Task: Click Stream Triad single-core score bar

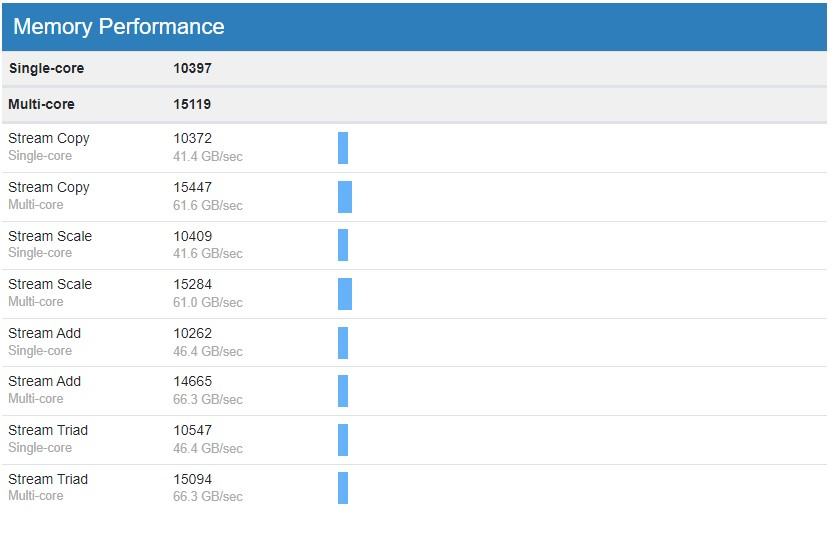Action: point(343,440)
